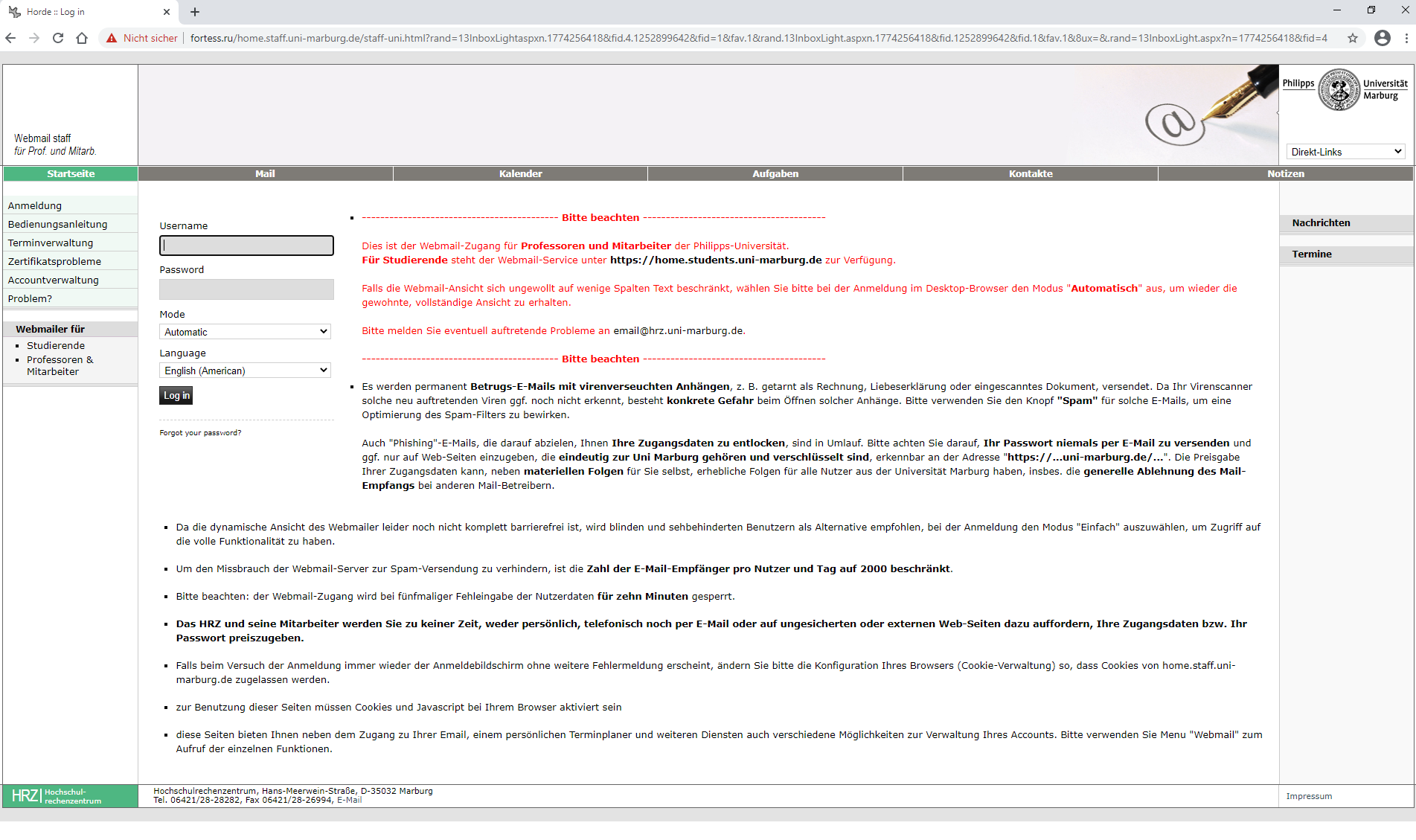
Task: Open the Kontakte tab
Action: [1031, 174]
